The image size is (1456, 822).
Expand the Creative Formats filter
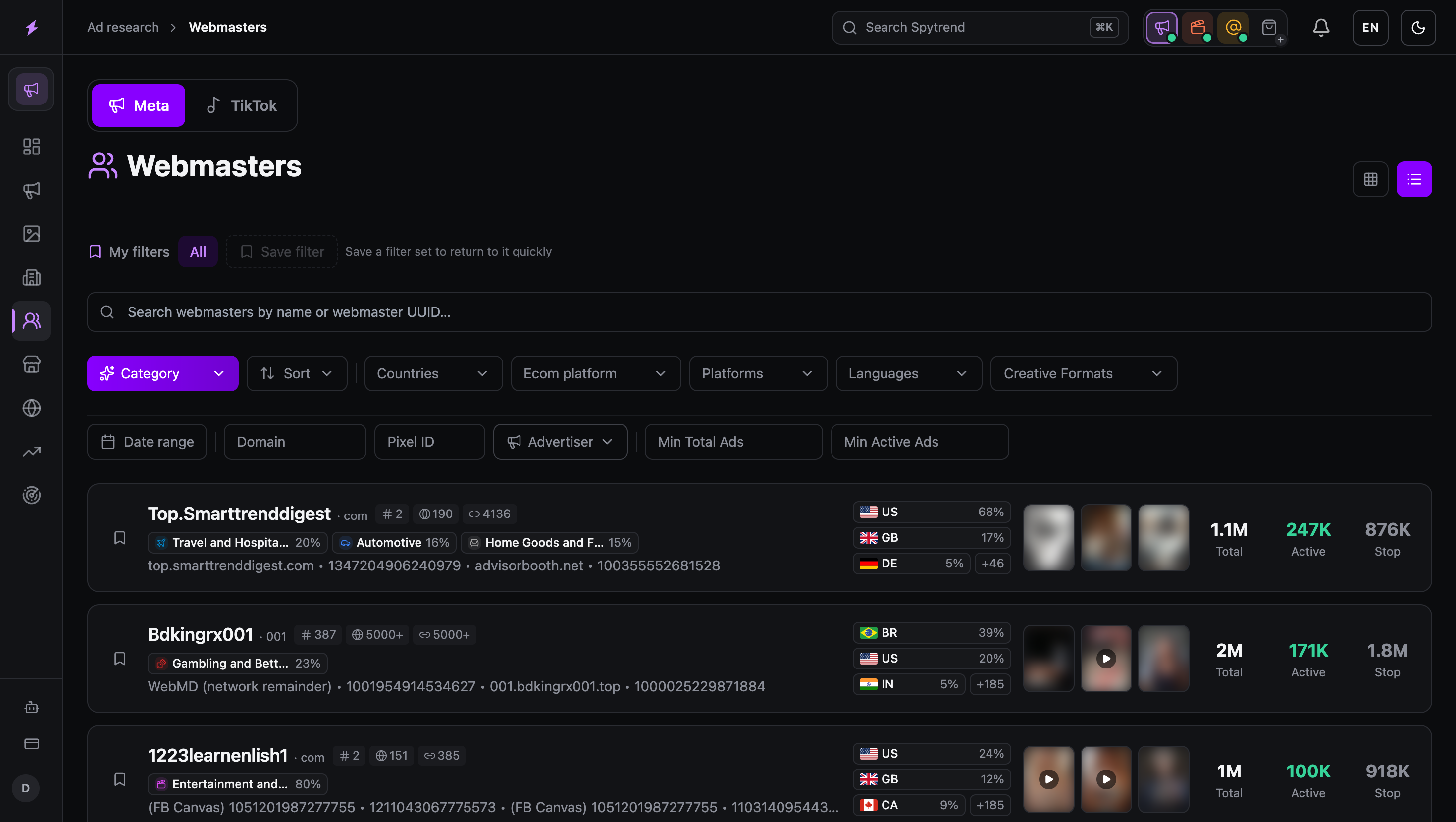coord(1084,373)
